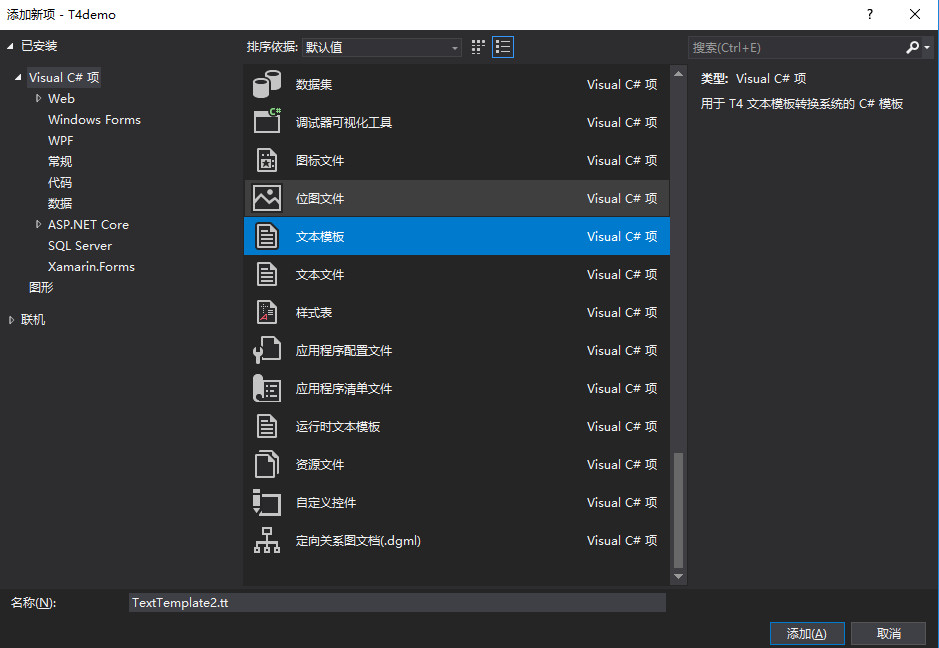Select 常规 category
Viewport: 939px width, 648px height.
click(60, 161)
